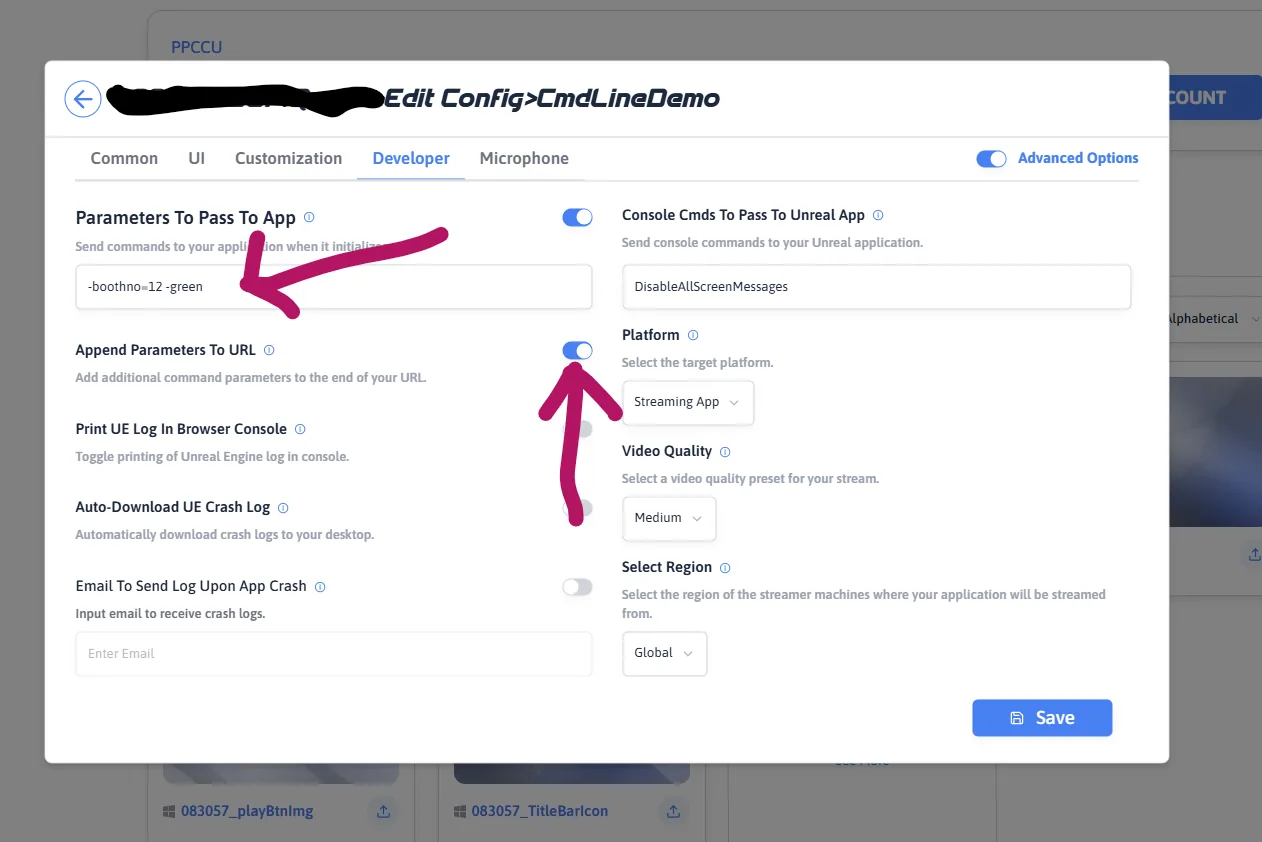1262x842 pixels.
Task: Switch to the Common tab
Action: point(124,158)
